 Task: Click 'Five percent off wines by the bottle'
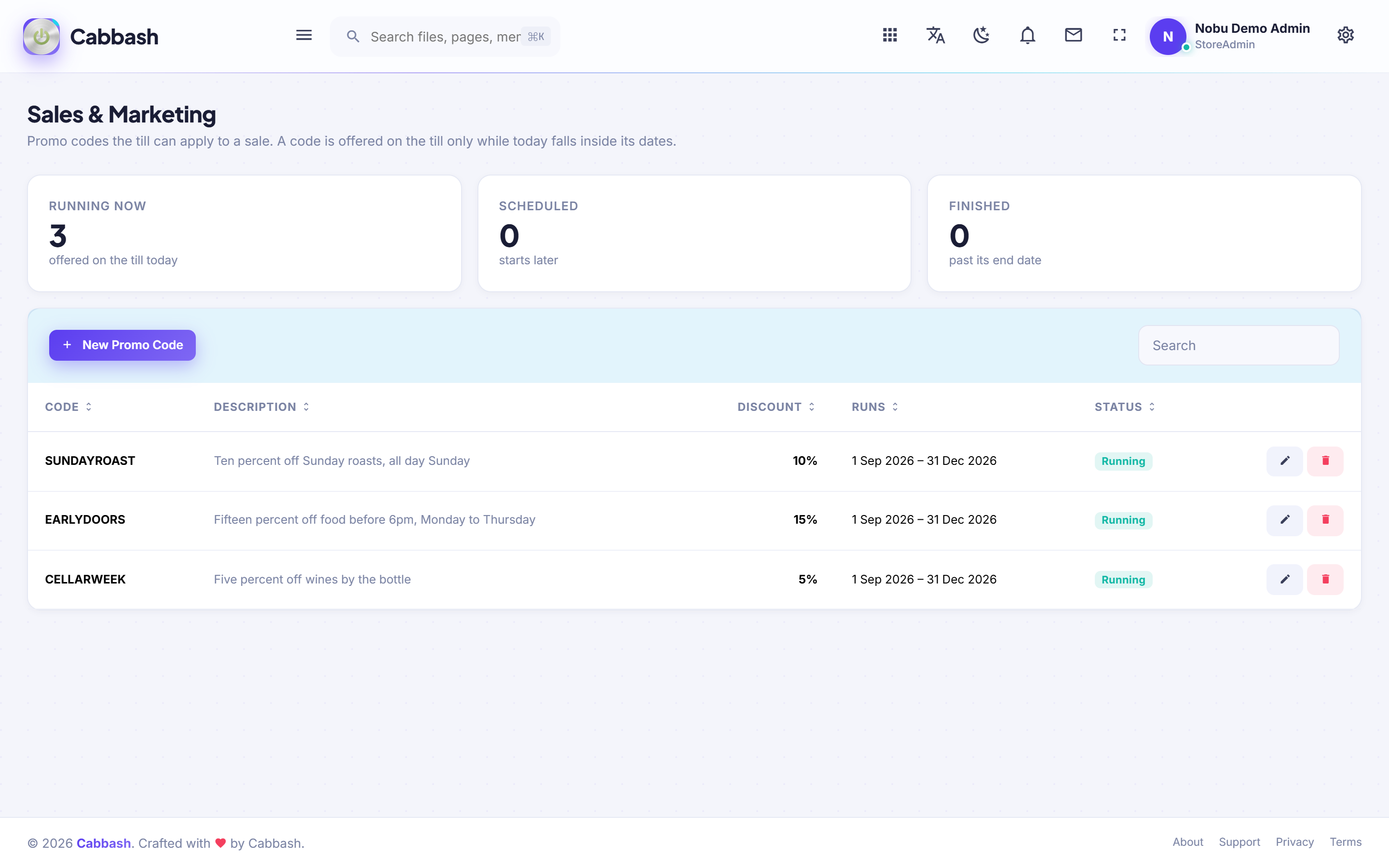312,579
